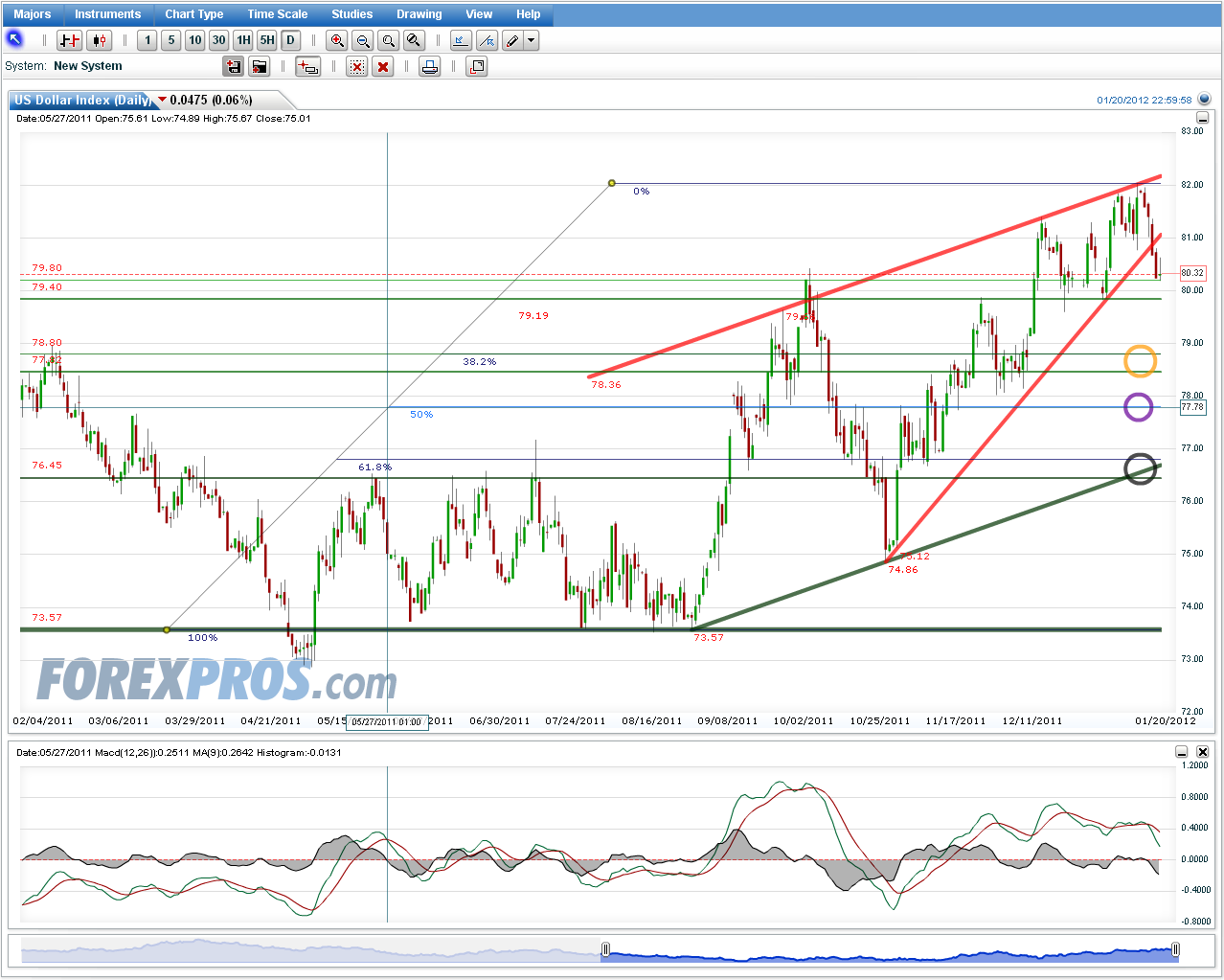
Task: Select the candlestick chart style icon
Action: [98, 40]
